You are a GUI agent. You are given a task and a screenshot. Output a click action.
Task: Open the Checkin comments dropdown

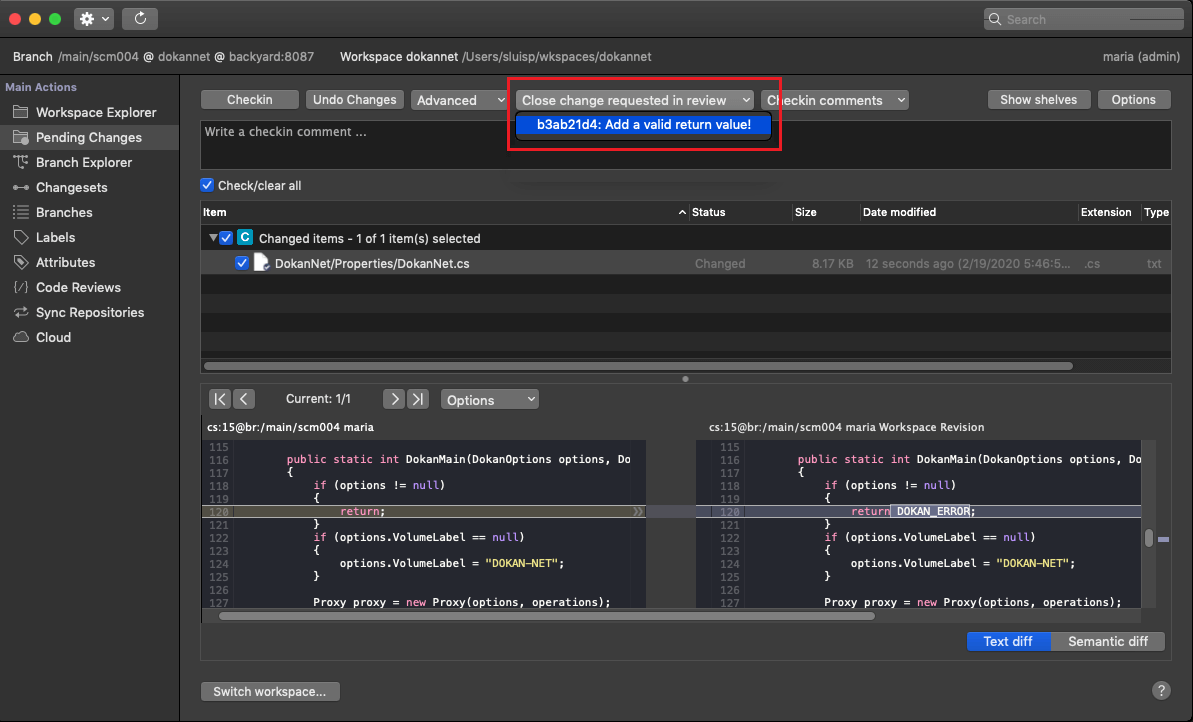tap(835, 100)
